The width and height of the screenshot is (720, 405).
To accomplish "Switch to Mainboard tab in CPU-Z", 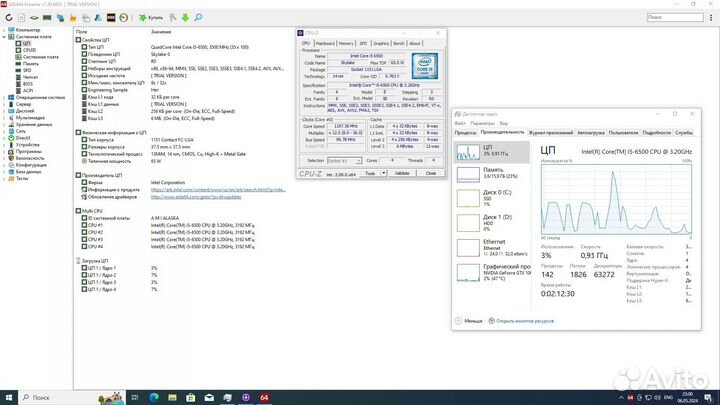I will point(325,43).
